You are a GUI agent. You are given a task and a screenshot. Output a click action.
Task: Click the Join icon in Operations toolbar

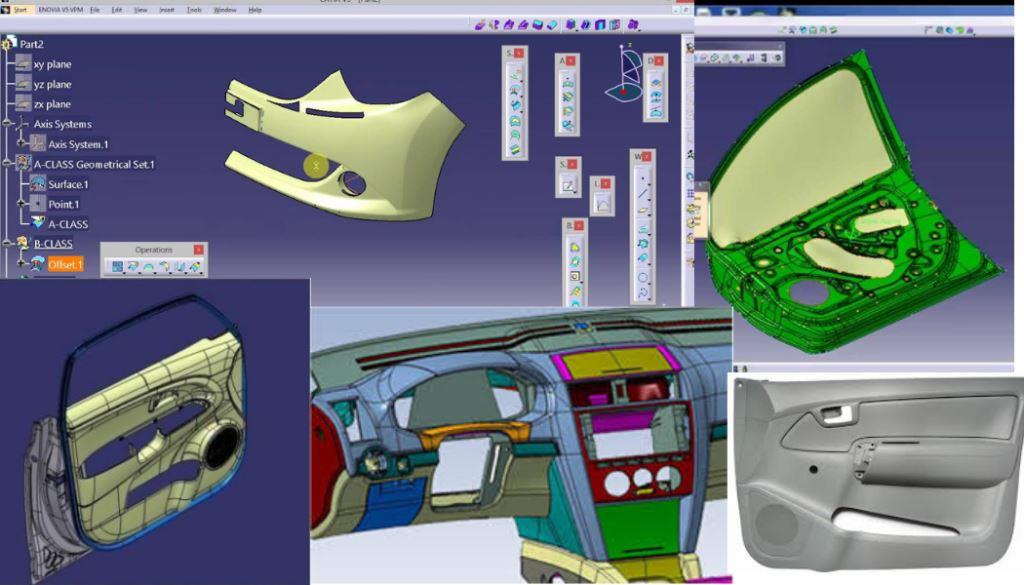(x=118, y=266)
